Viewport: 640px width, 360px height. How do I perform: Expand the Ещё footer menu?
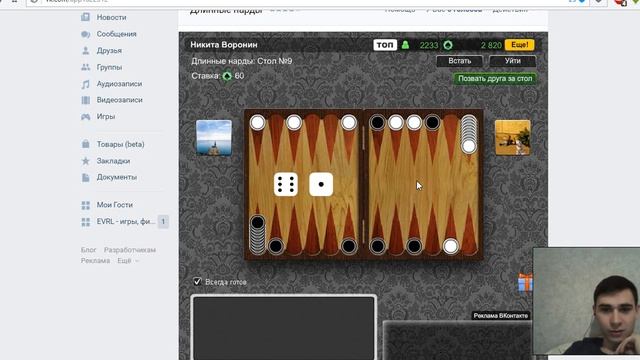128,260
